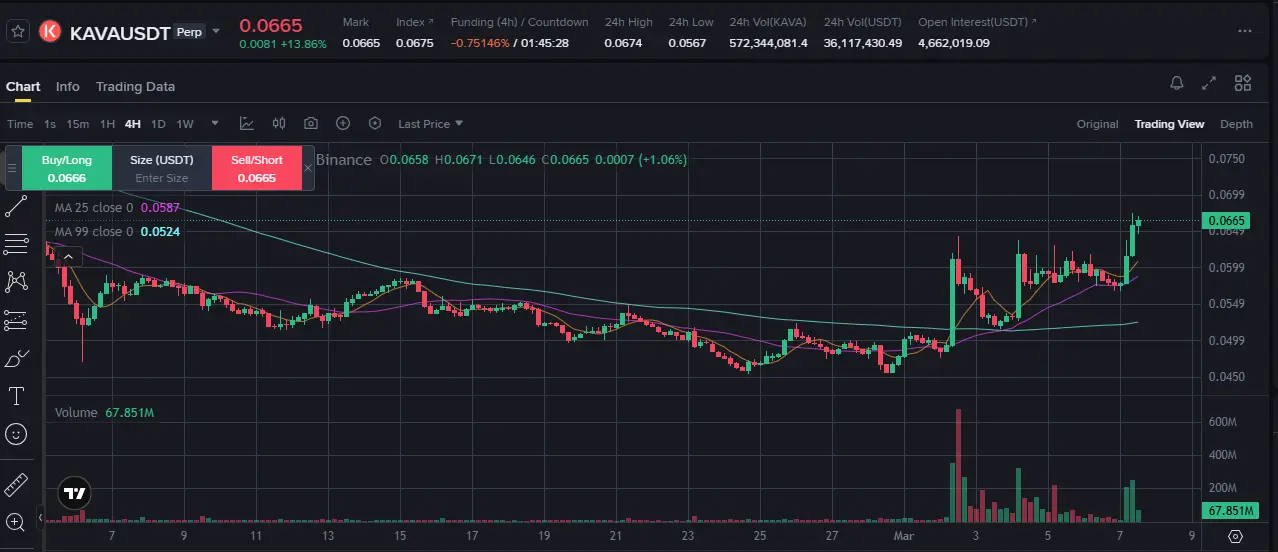This screenshot has height=552, width=1278.
Task: Select the 1s interval
Action: (x=50, y=124)
